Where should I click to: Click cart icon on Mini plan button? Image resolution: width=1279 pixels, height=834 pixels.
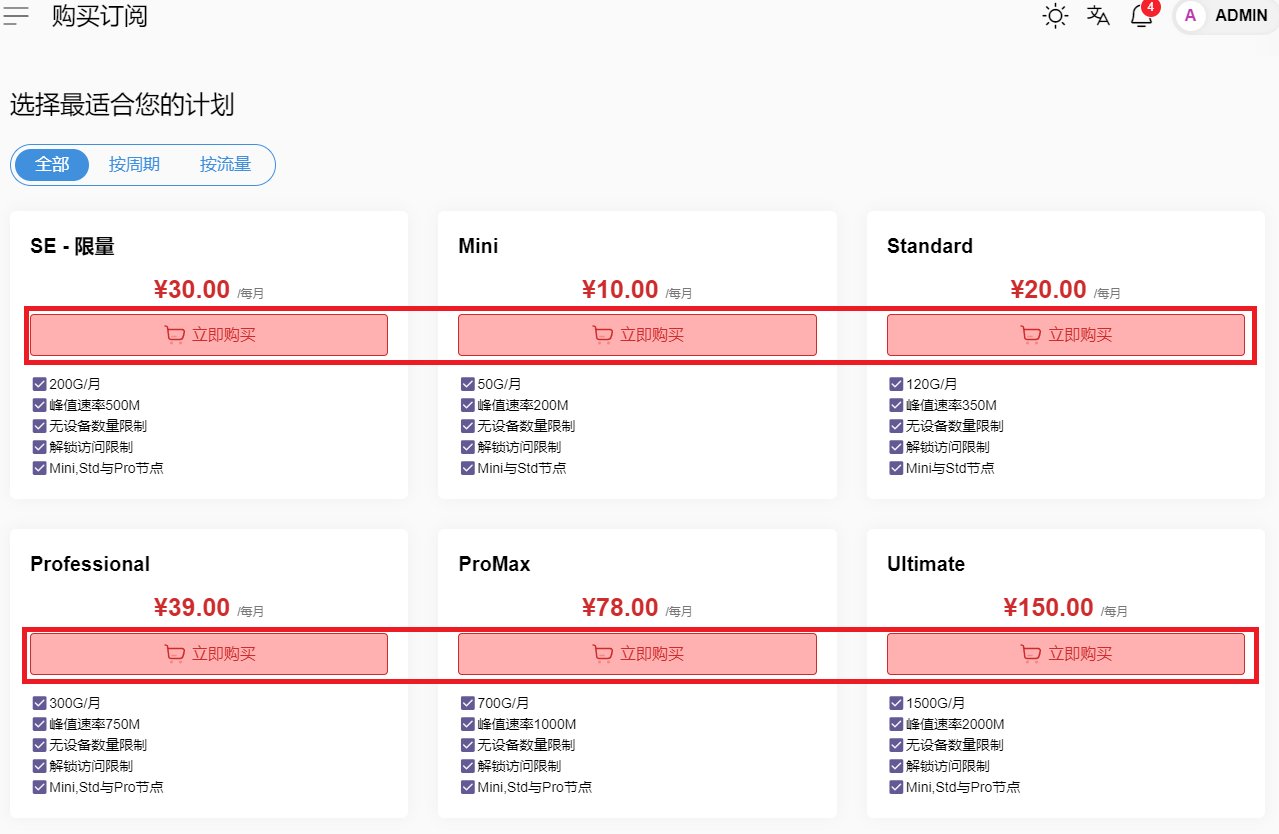[x=602, y=335]
